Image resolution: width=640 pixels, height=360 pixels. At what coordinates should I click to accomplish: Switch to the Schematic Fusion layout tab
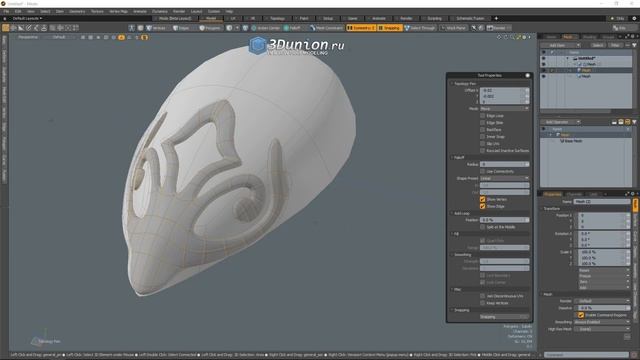[470, 18]
